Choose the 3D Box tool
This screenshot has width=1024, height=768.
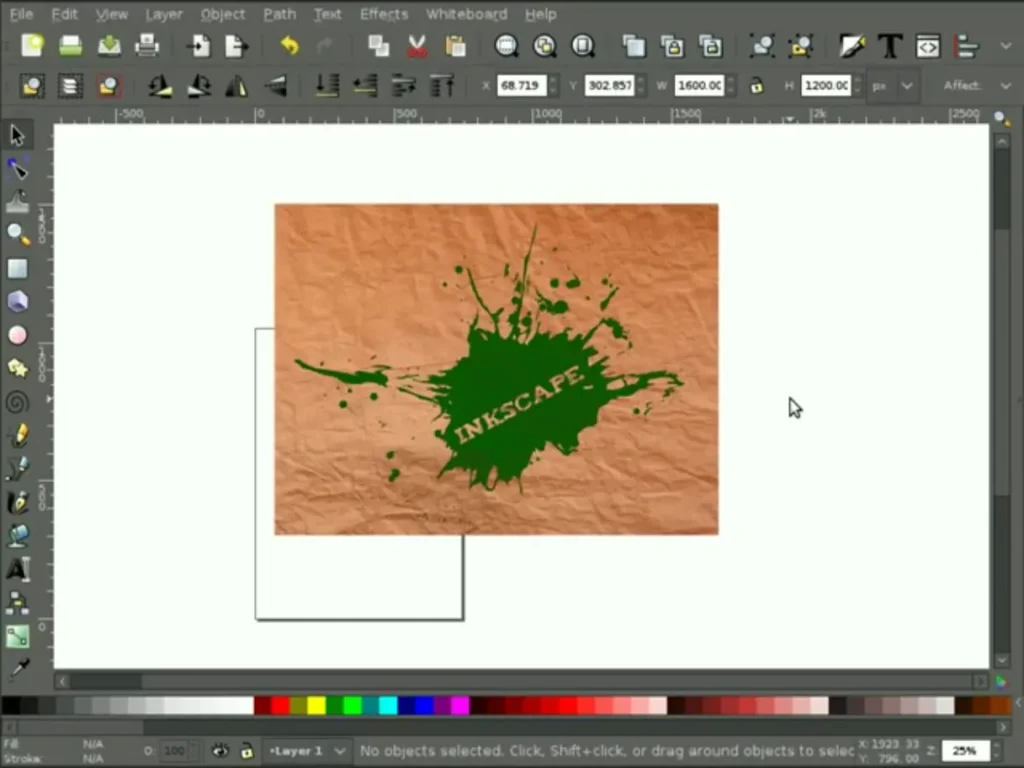(x=17, y=302)
